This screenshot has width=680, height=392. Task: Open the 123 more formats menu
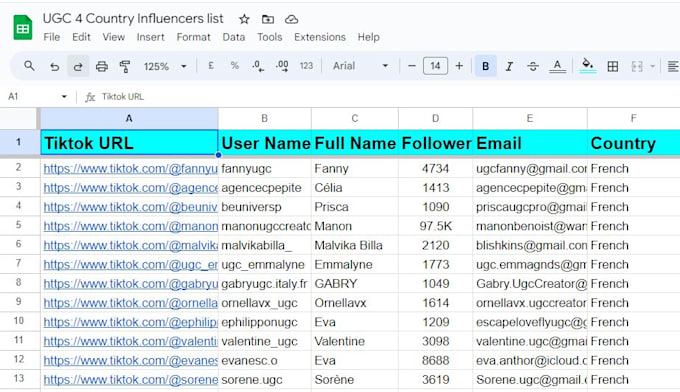306,66
